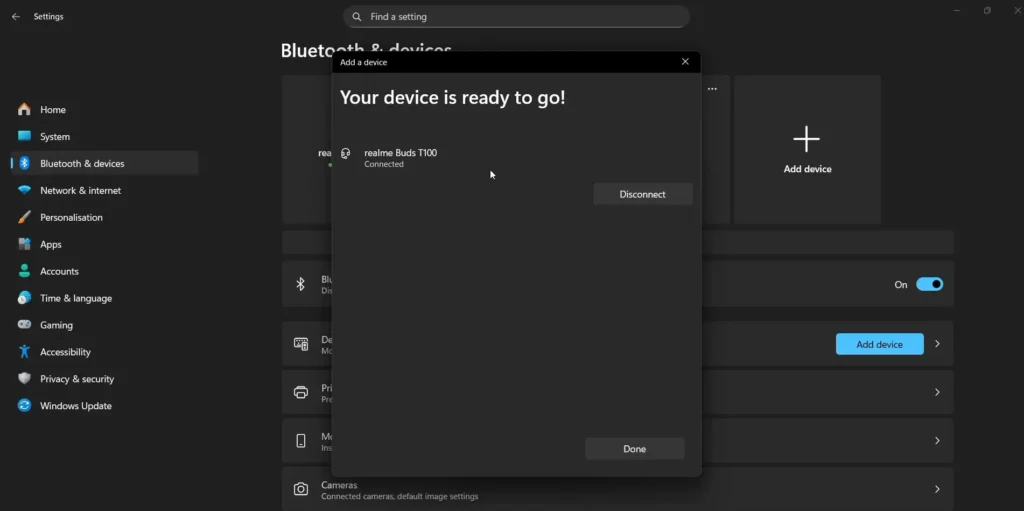Image resolution: width=1024 pixels, height=511 pixels.
Task: Open the three-dot device card menu
Action: pyautogui.click(x=712, y=89)
